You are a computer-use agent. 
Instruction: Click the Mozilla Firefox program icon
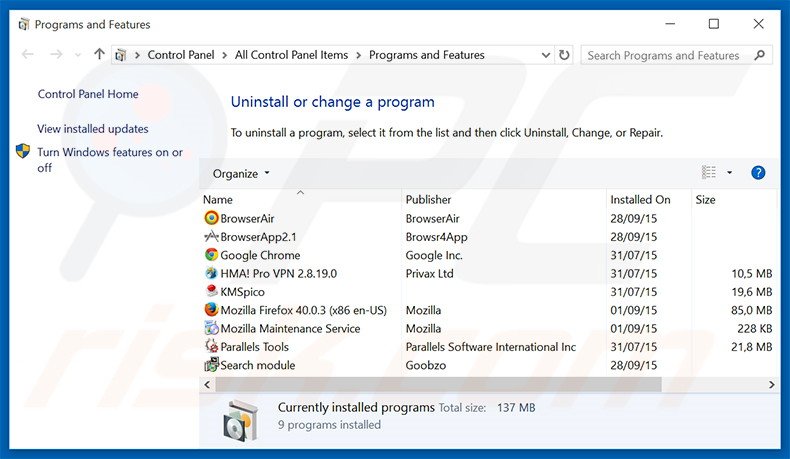pyautogui.click(x=211, y=309)
